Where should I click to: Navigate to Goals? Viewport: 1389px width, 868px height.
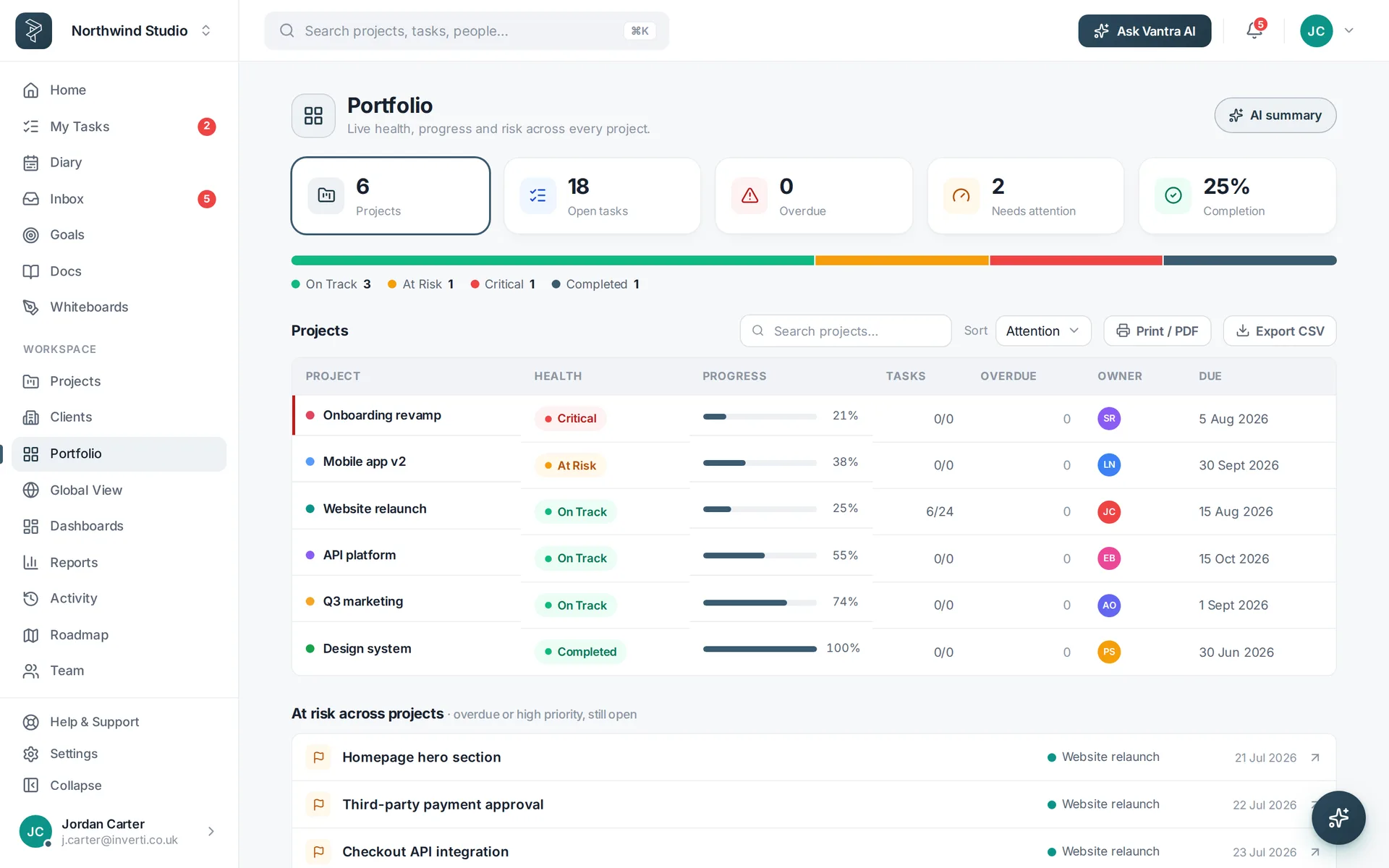(x=119, y=235)
